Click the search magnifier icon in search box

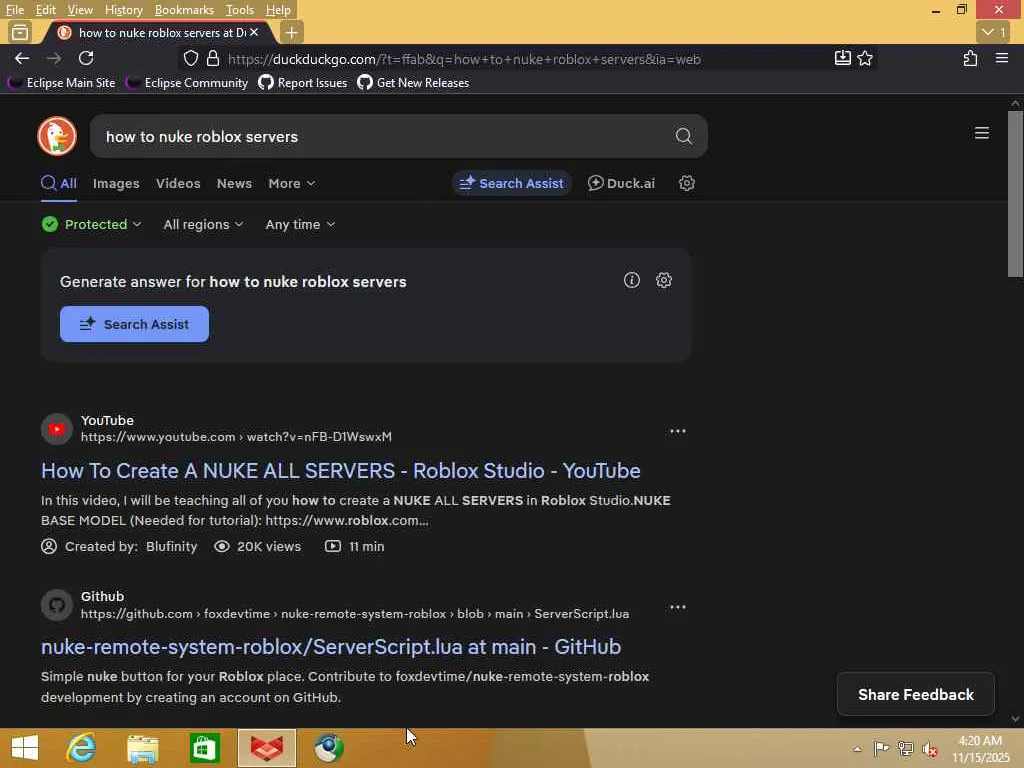click(683, 136)
